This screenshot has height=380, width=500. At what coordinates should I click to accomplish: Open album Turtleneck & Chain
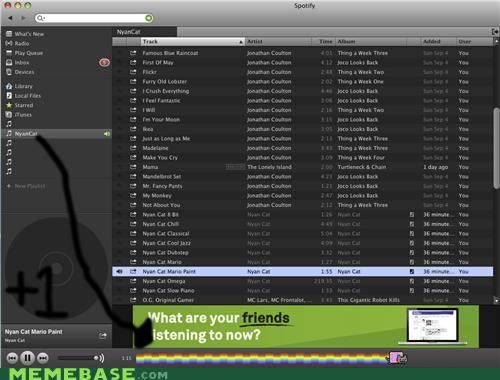point(362,167)
